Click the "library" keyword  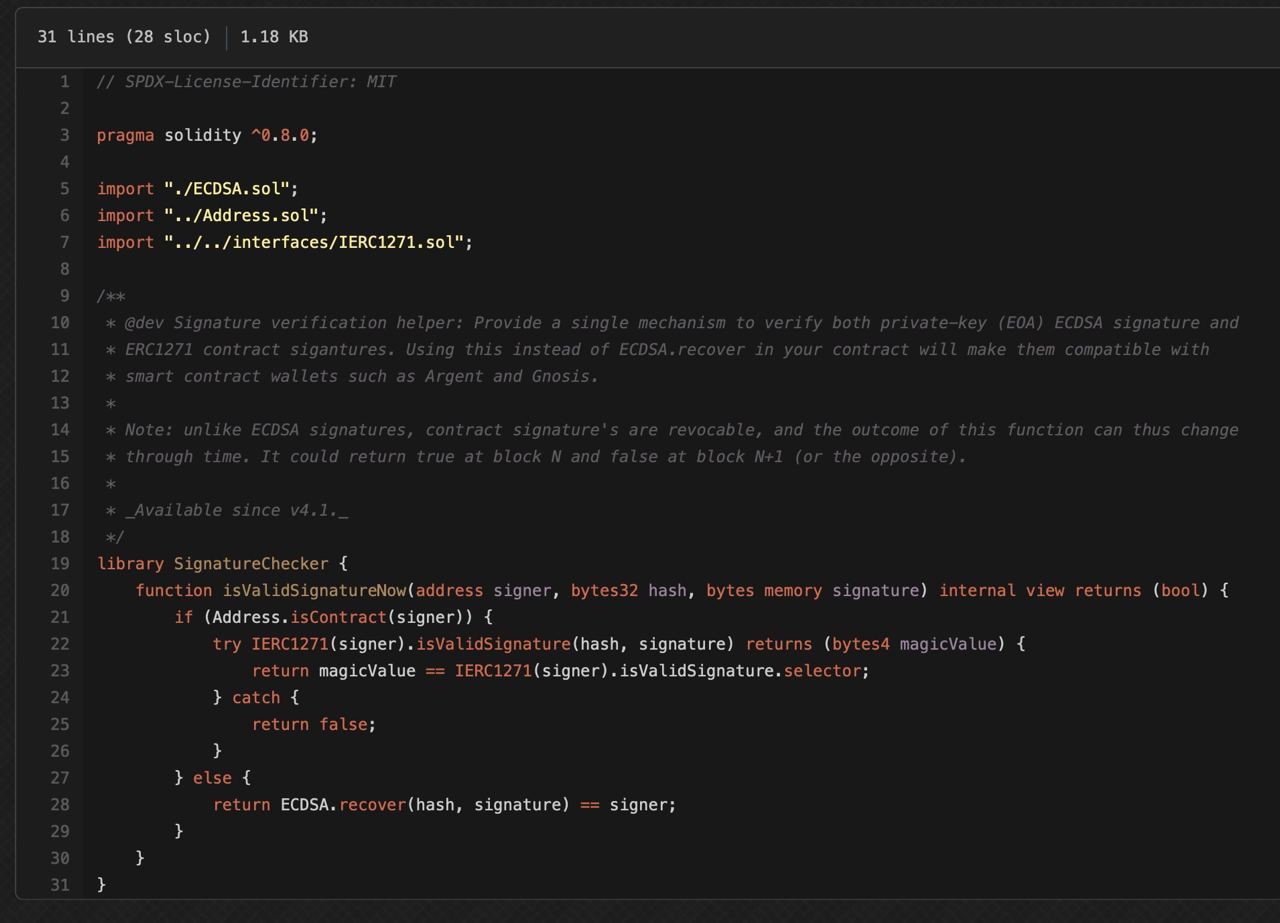pos(131,564)
